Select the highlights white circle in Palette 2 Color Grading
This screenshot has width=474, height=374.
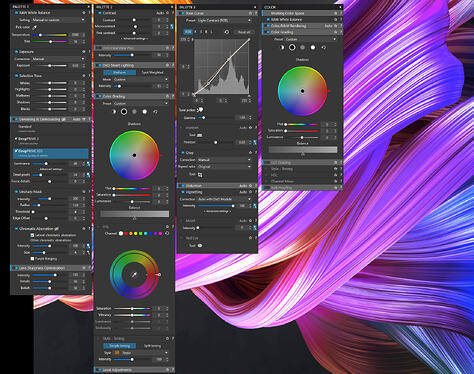coord(145,112)
